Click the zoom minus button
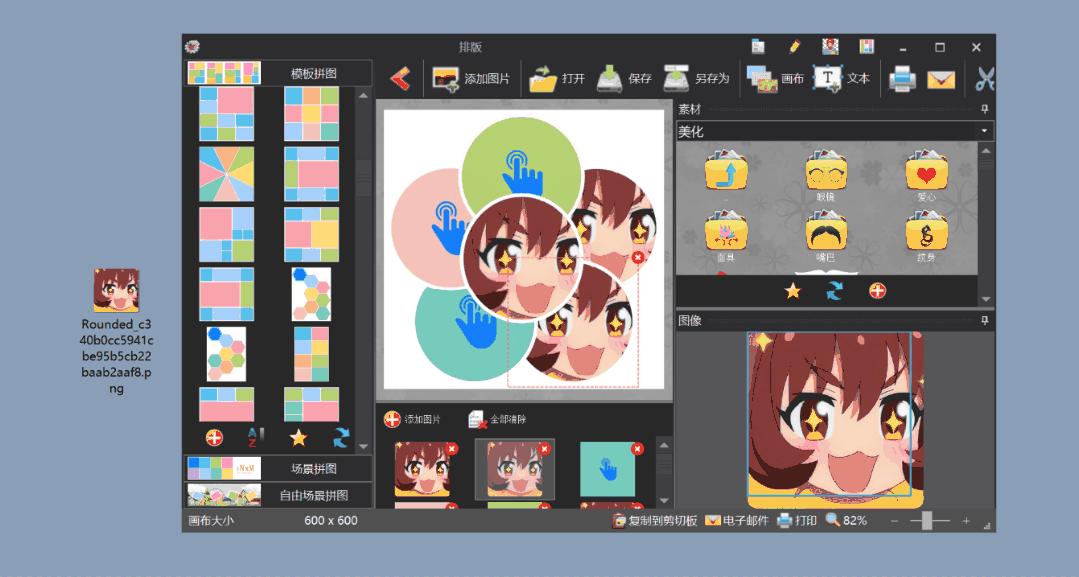The height and width of the screenshot is (577, 1079). [895, 521]
